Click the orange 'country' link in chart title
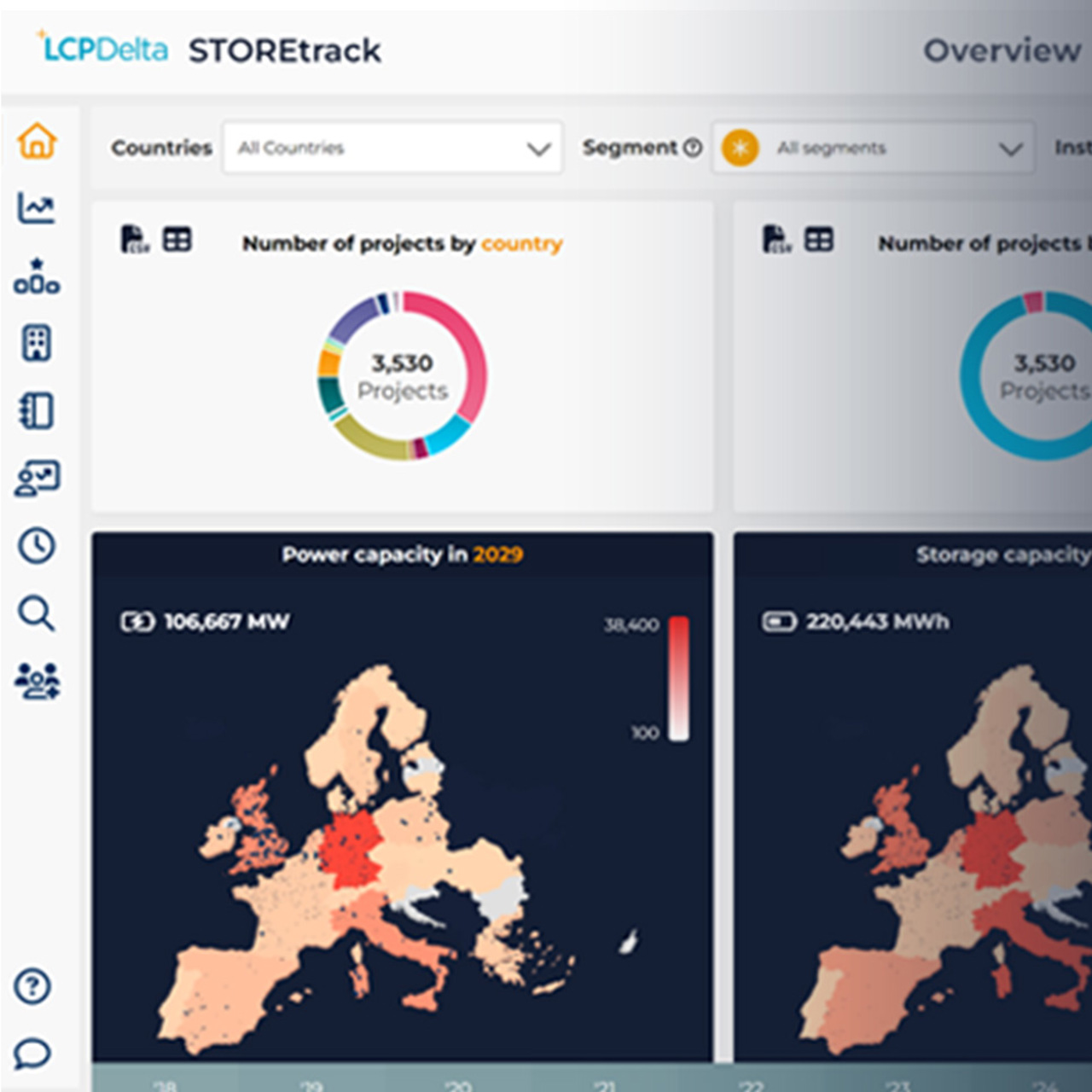1092x1092 pixels. pos(521,243)
